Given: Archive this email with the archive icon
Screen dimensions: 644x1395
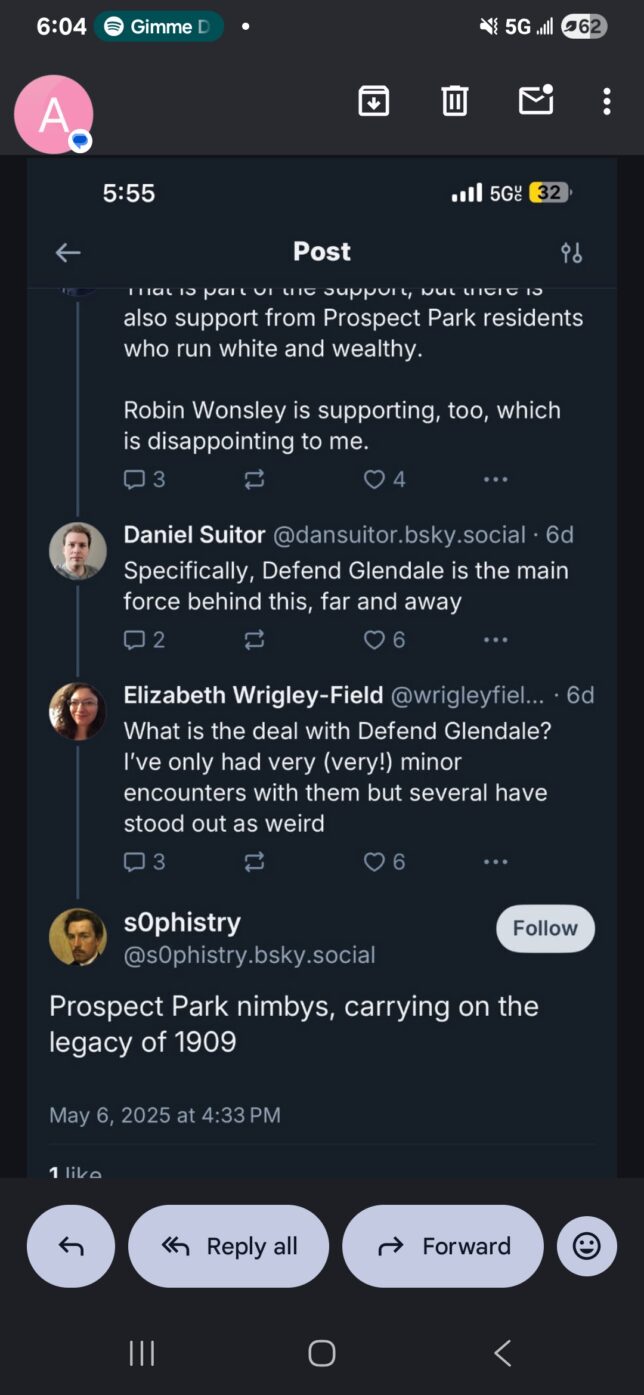Looking at the screenshot, I should [374, 101].
